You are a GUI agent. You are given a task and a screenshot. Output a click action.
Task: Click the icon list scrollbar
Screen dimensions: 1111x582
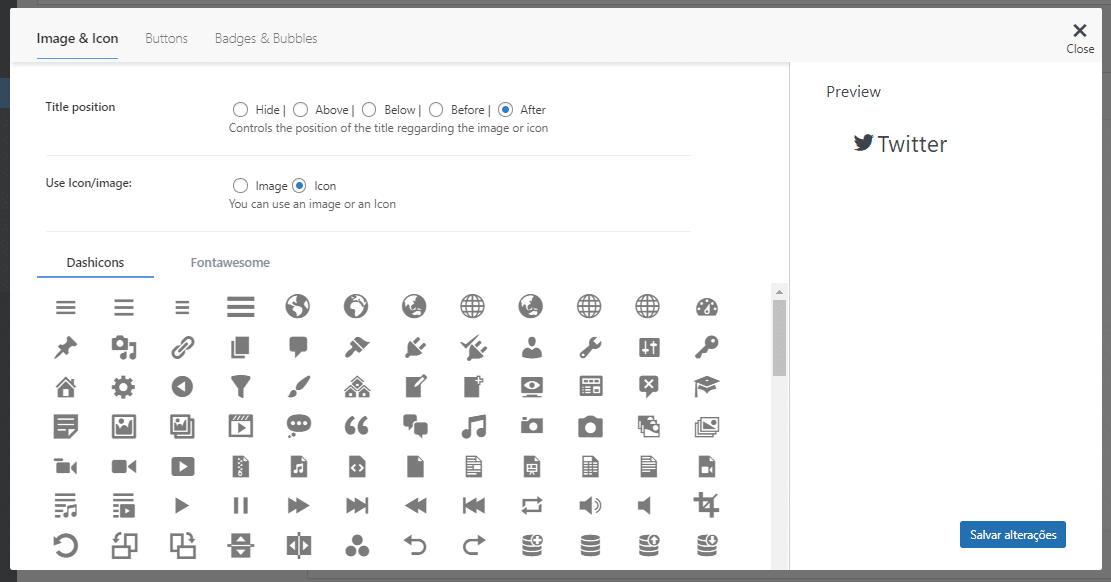[779, 340]
